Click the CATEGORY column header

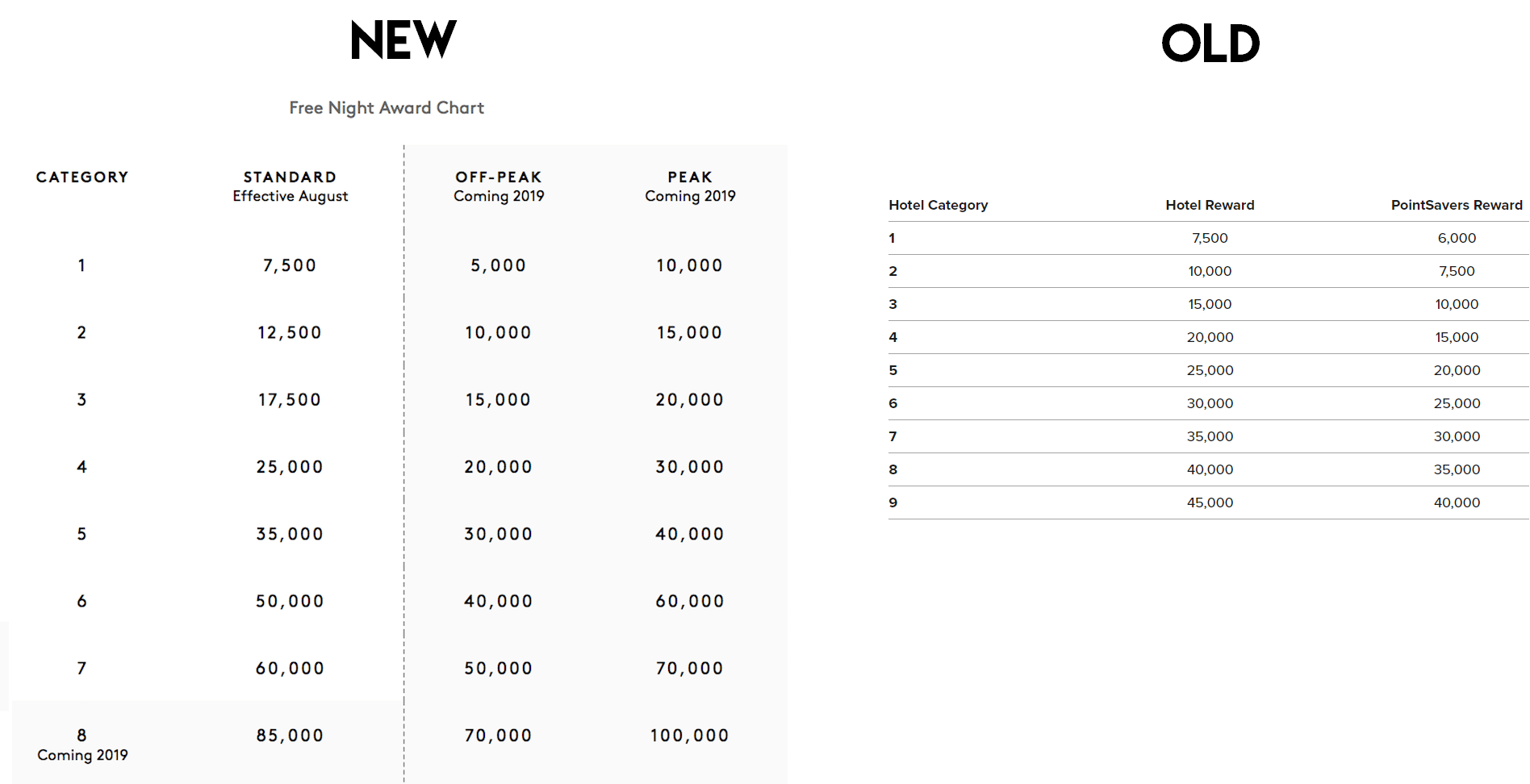click(82, 177)
